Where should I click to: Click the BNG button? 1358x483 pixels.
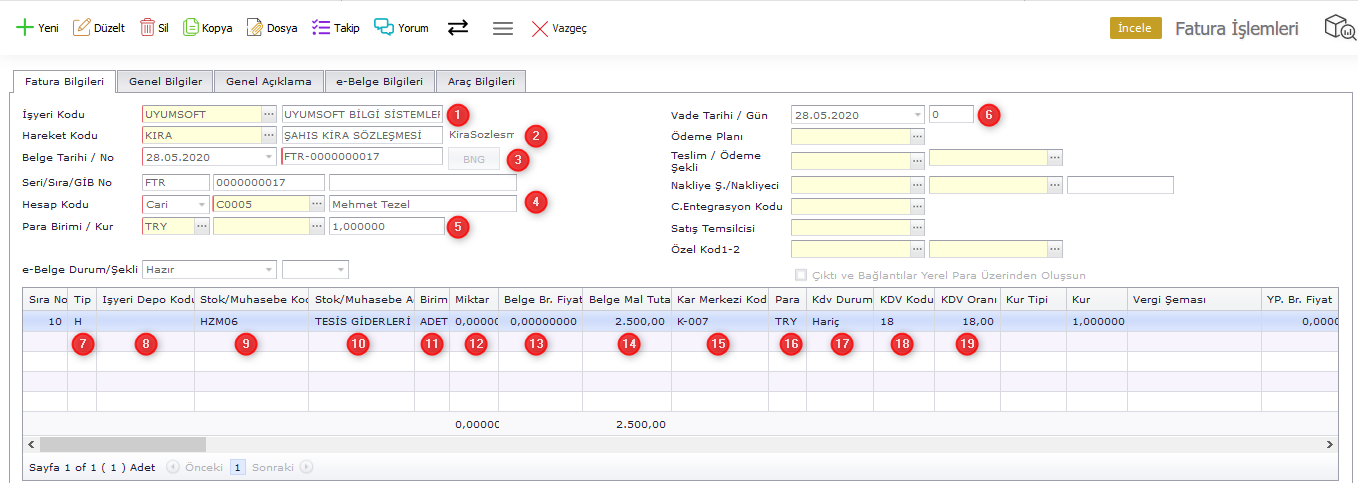pyautogui.click(x=473, y=159)
